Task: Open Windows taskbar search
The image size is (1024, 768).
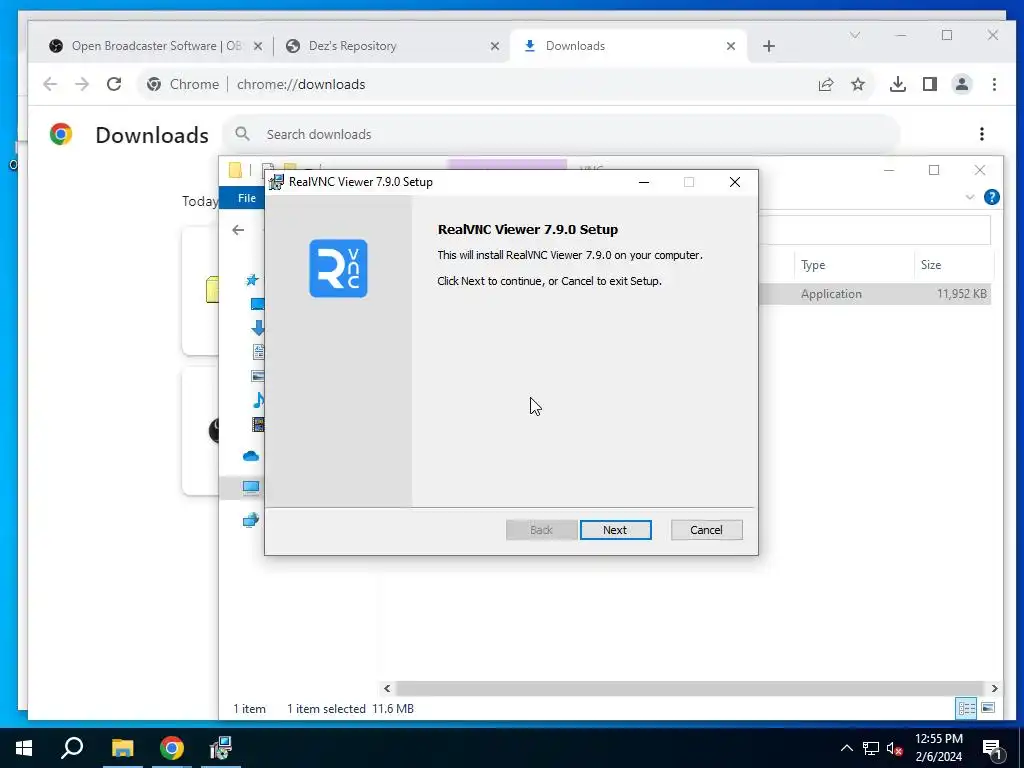Action: click(x=72, y=748)
